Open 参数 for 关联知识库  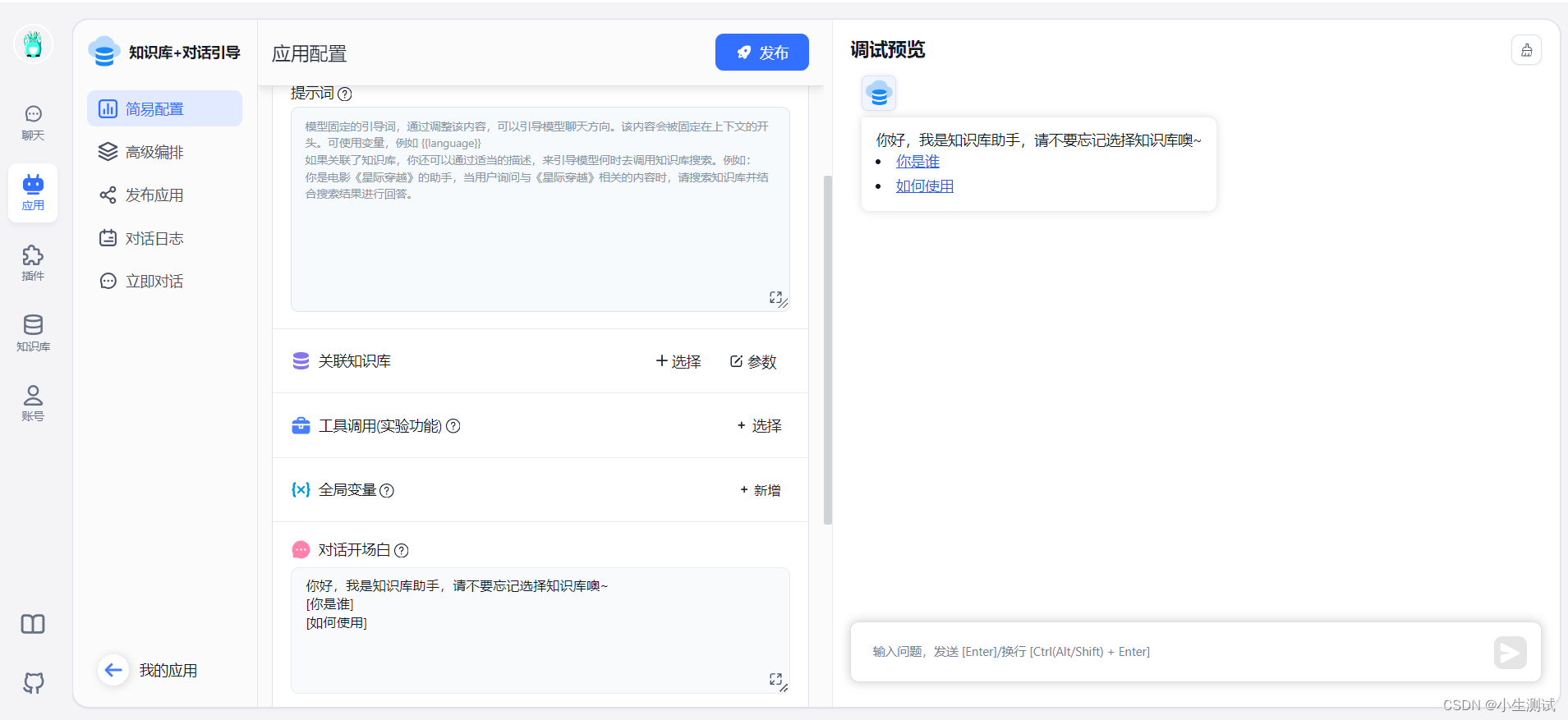(x=753, y=361)
